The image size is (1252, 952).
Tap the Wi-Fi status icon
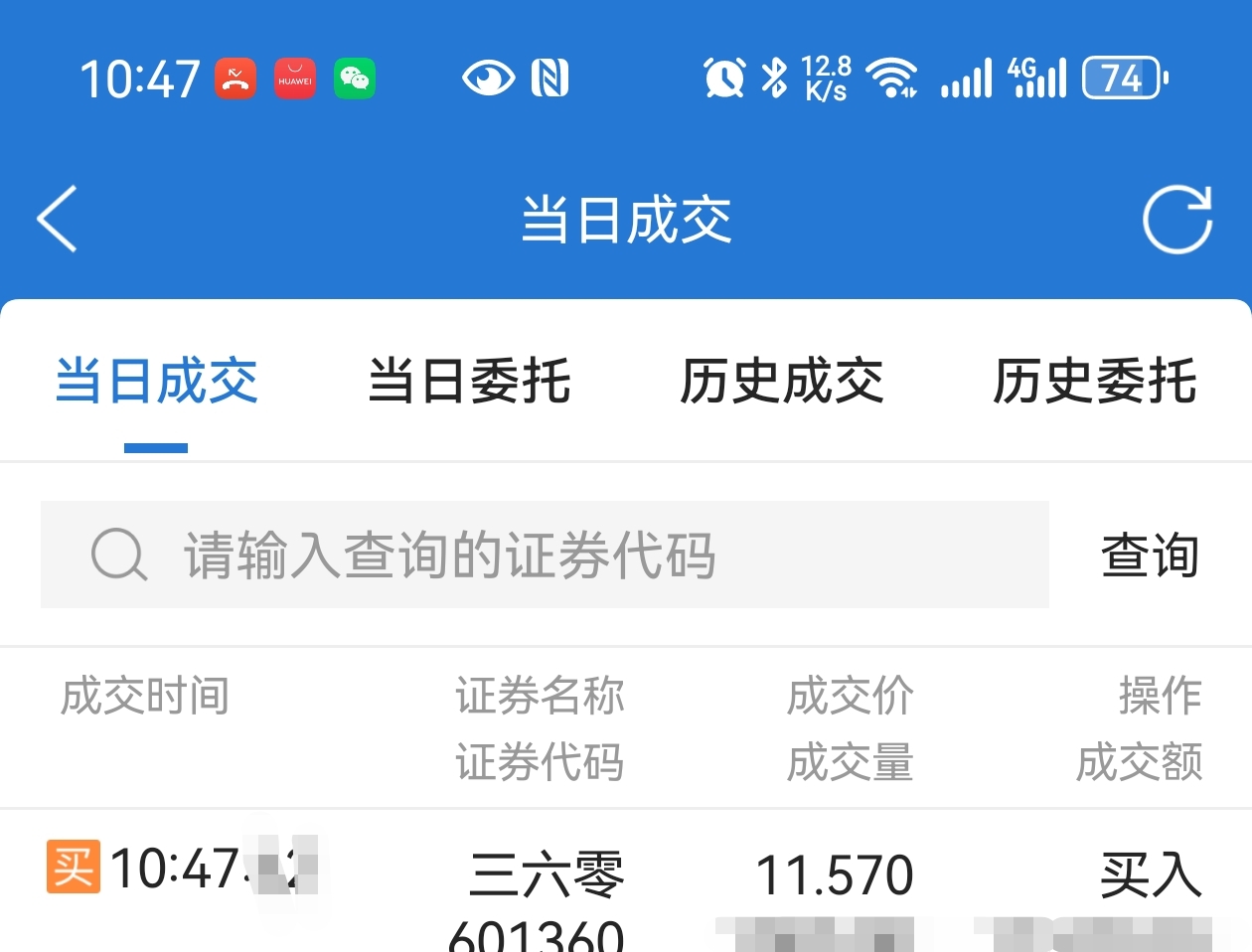(x=891, y=78)
